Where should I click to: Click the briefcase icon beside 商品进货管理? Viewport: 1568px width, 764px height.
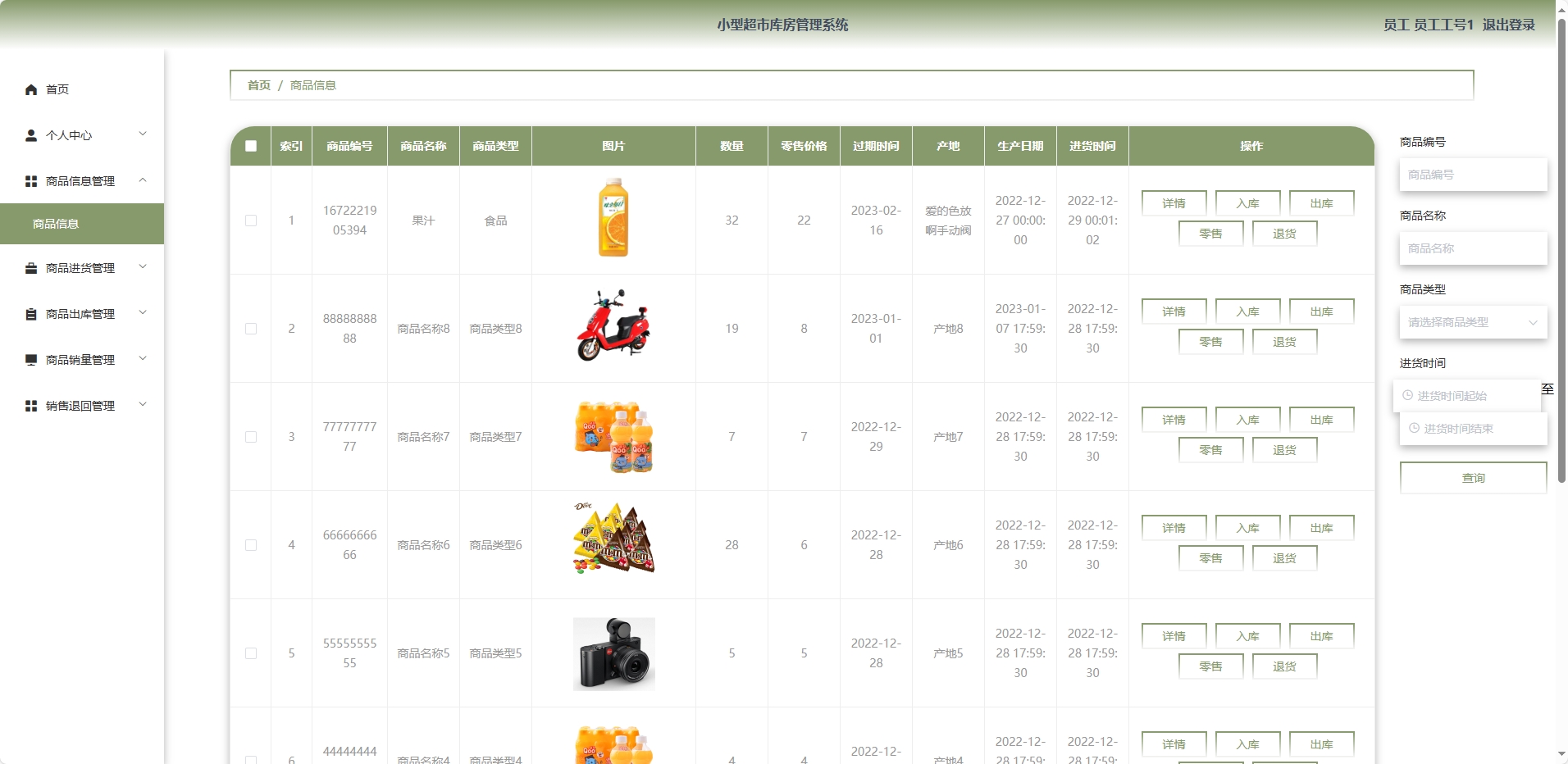[31, 268]
